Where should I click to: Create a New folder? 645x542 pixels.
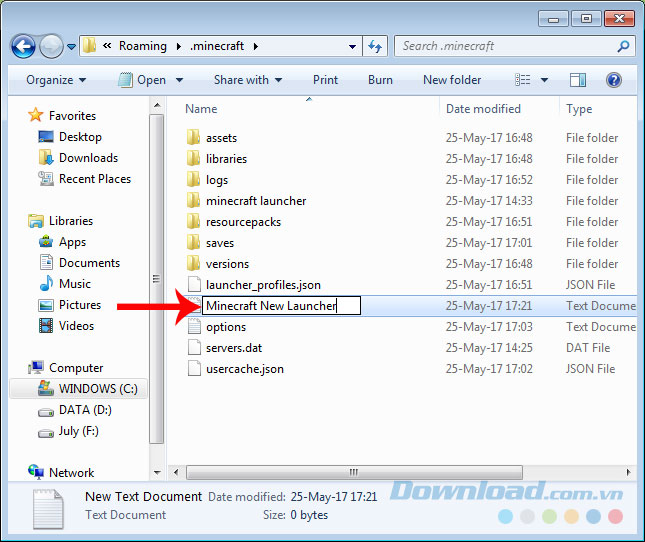(x=452, y=80)
